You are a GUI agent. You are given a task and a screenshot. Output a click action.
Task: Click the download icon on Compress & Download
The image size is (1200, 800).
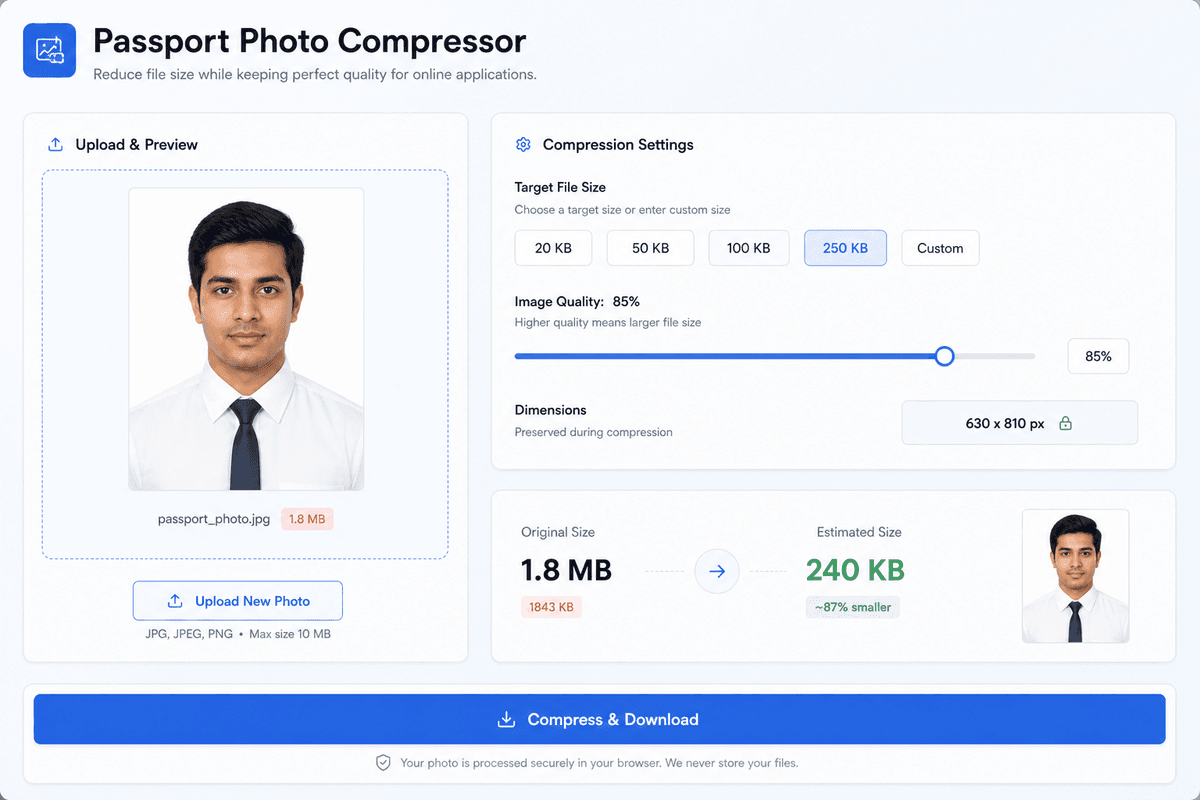[x=507, y=720]
